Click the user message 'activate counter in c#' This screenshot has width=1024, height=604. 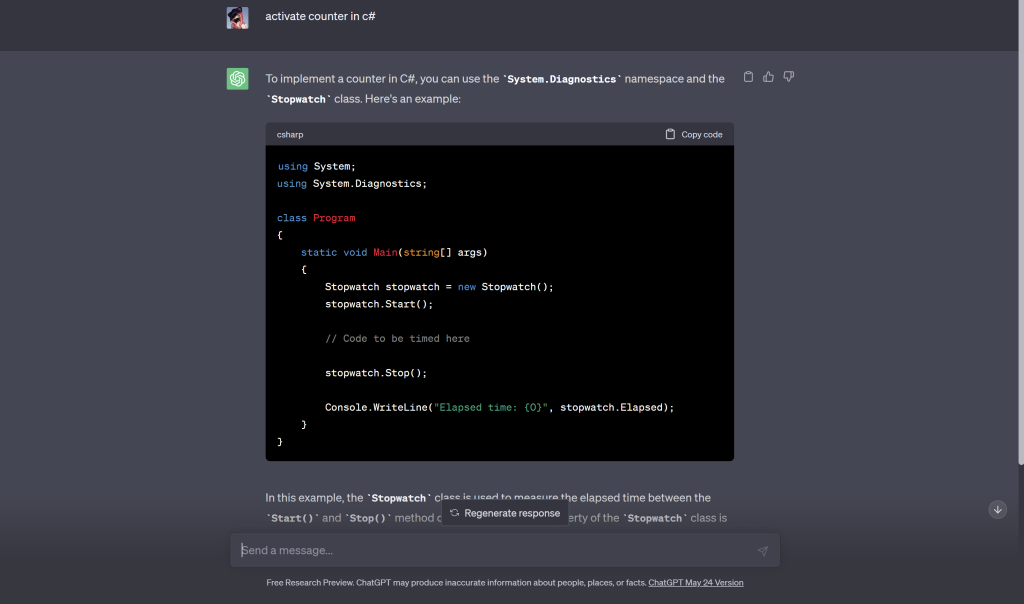click(x=320, y=16)
